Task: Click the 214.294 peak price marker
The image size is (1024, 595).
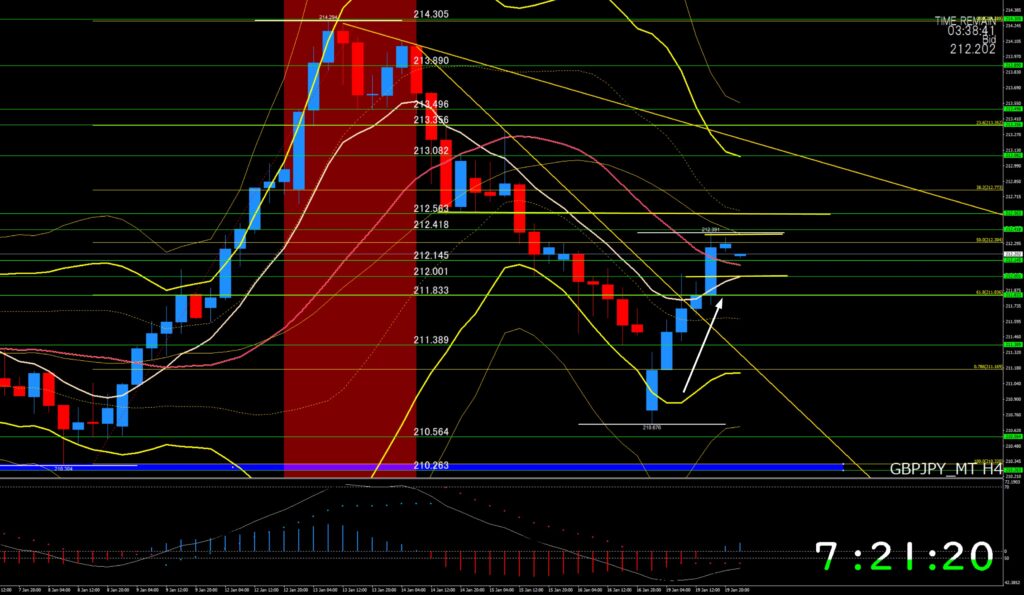Action: pos(327,17)
